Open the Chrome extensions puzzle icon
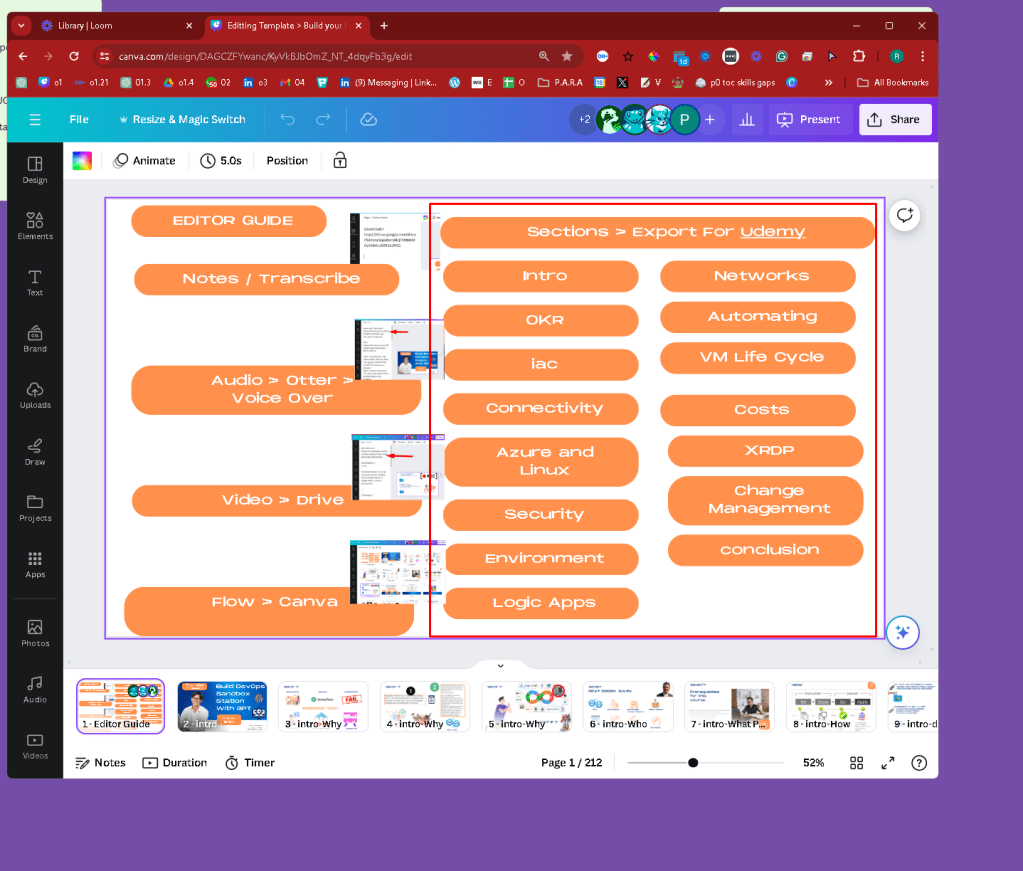Viewport: 1023px width, 871px height. point(859,56)
